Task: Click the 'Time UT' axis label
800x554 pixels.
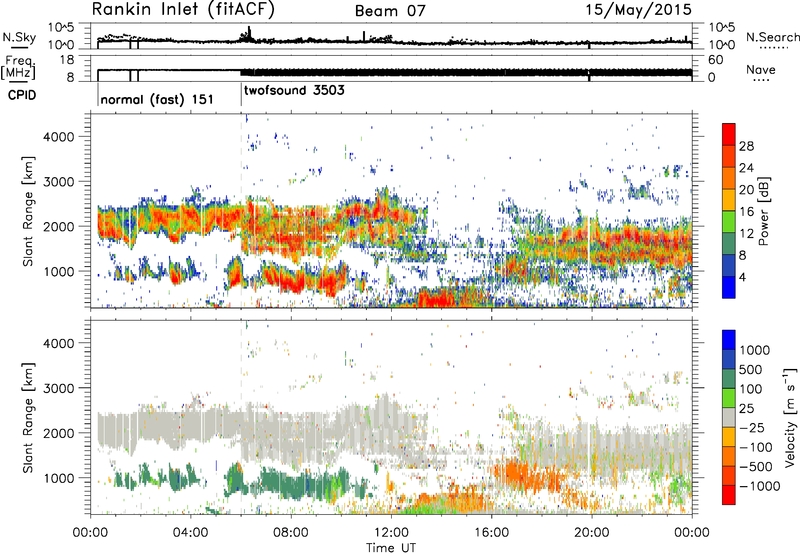Action: [391, 548]
